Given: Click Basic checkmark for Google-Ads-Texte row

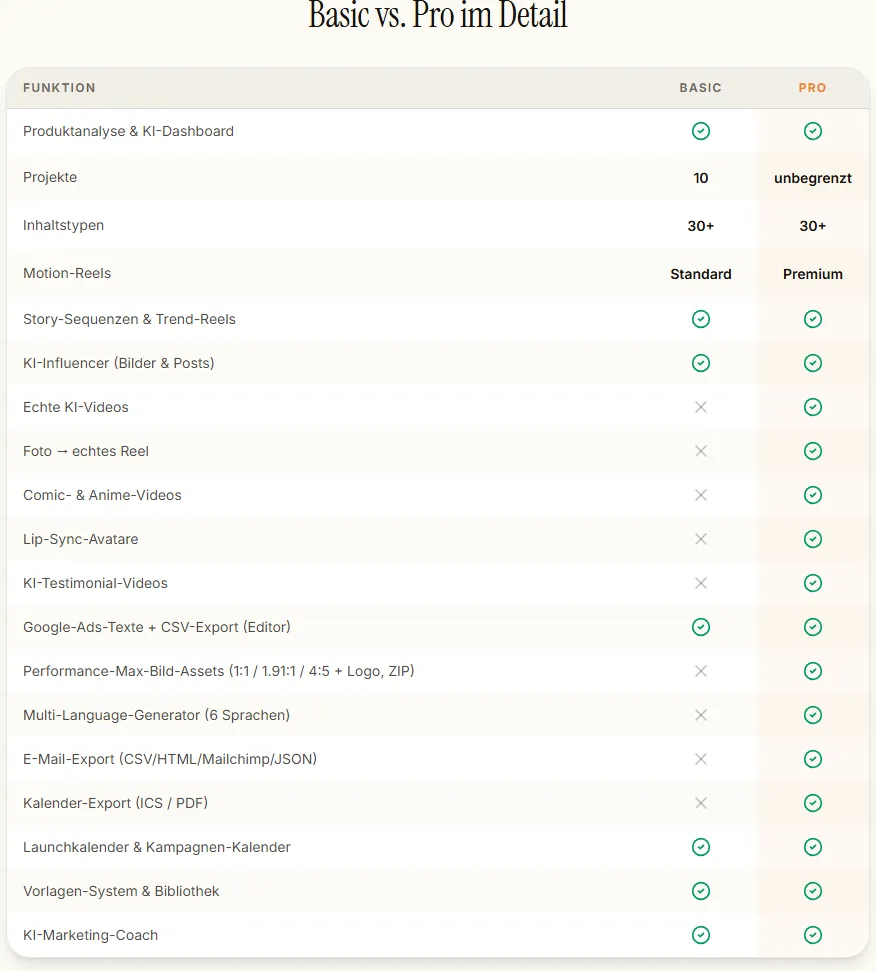Looking at the screenshot, I should point(701,627).
